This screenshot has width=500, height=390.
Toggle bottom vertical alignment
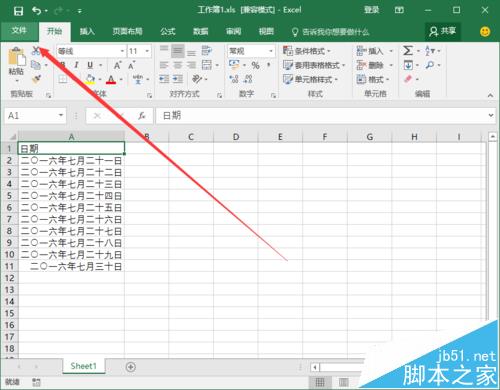tap(191, 52)
